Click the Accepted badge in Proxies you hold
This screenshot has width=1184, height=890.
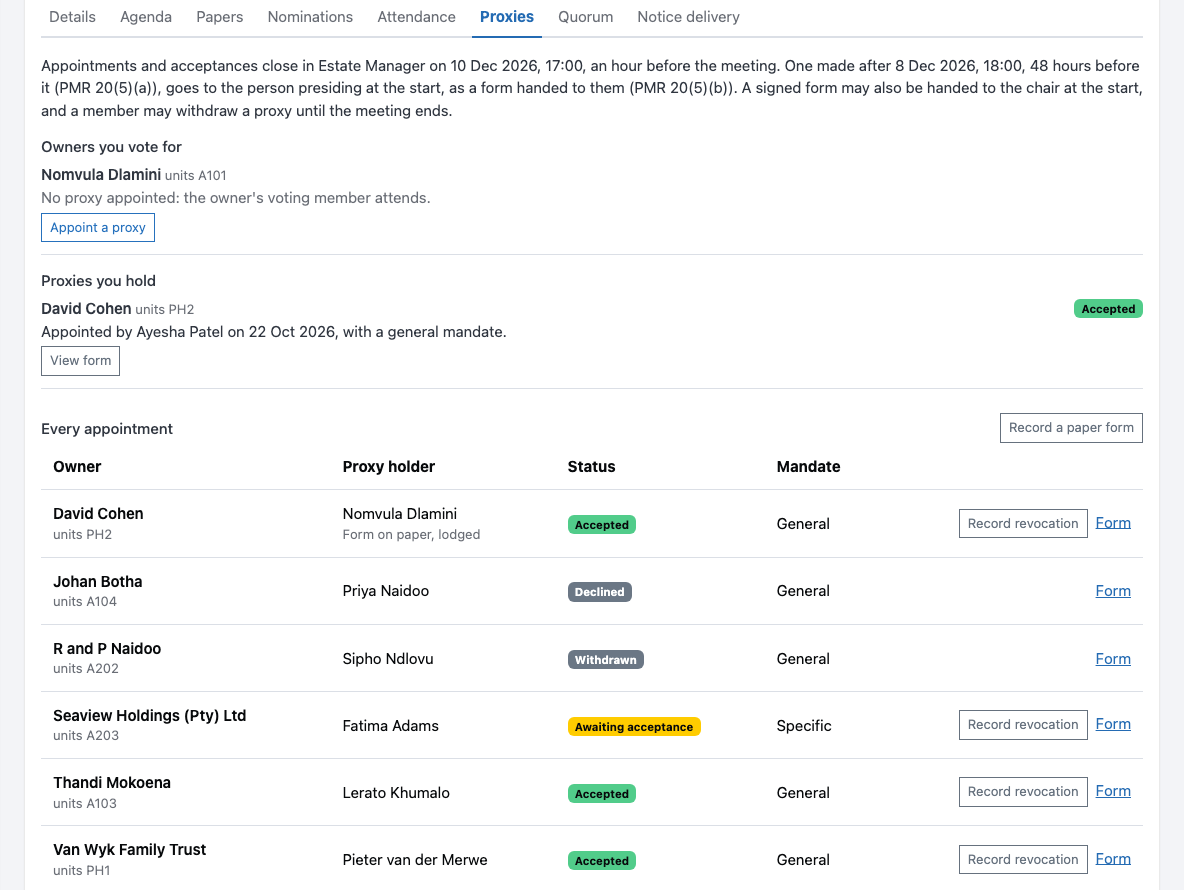[1108, 309]
